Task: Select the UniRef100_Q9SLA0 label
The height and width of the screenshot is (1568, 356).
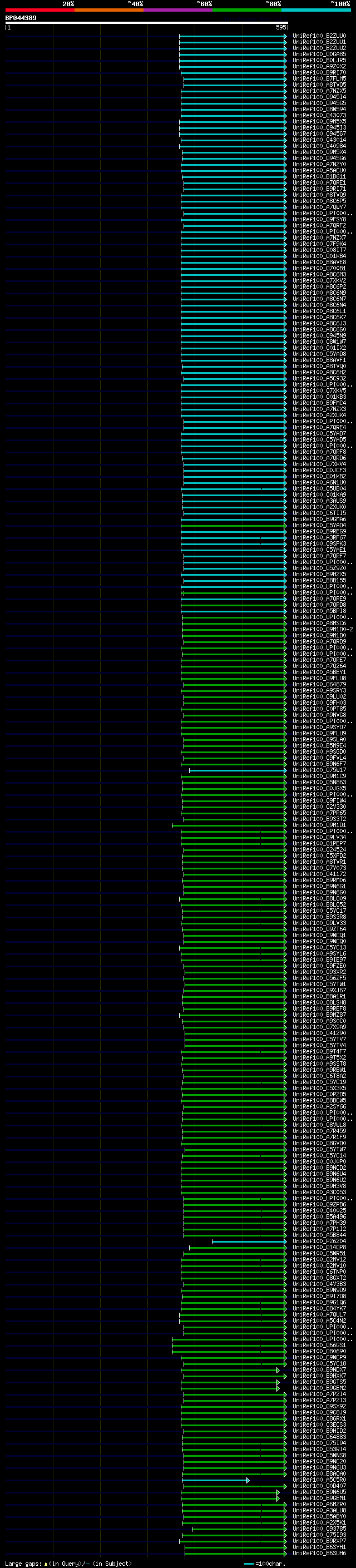Action: [319, 740]
